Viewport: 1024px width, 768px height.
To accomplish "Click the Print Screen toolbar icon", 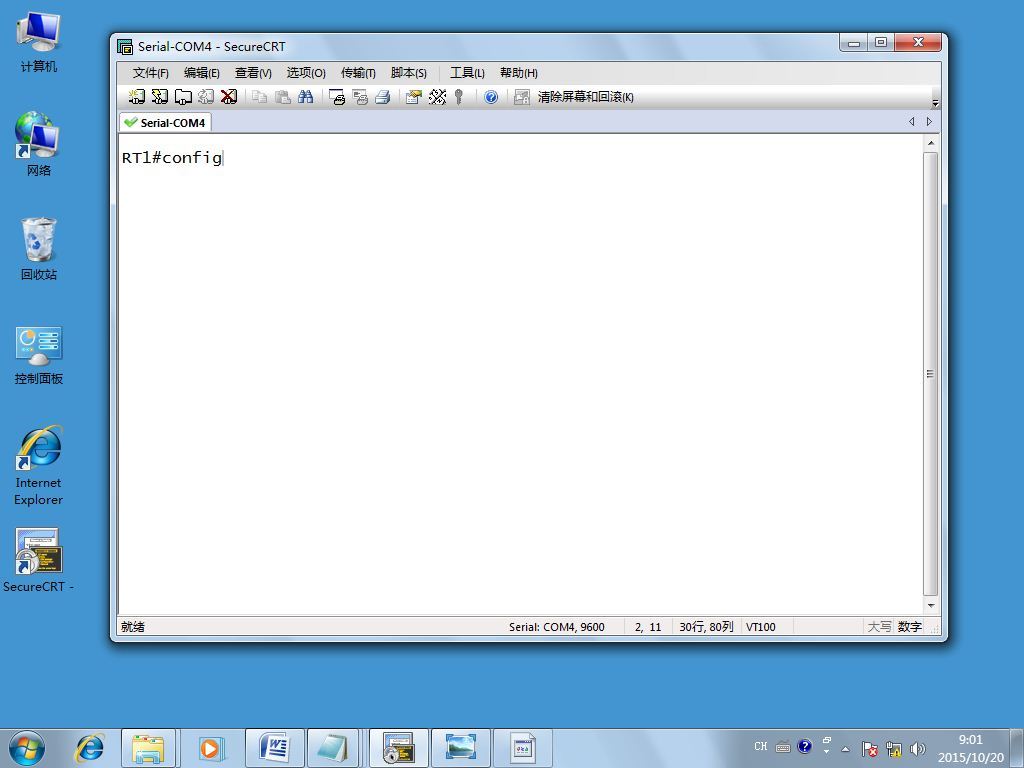I will pyautogui.click(x=337, y=97).
